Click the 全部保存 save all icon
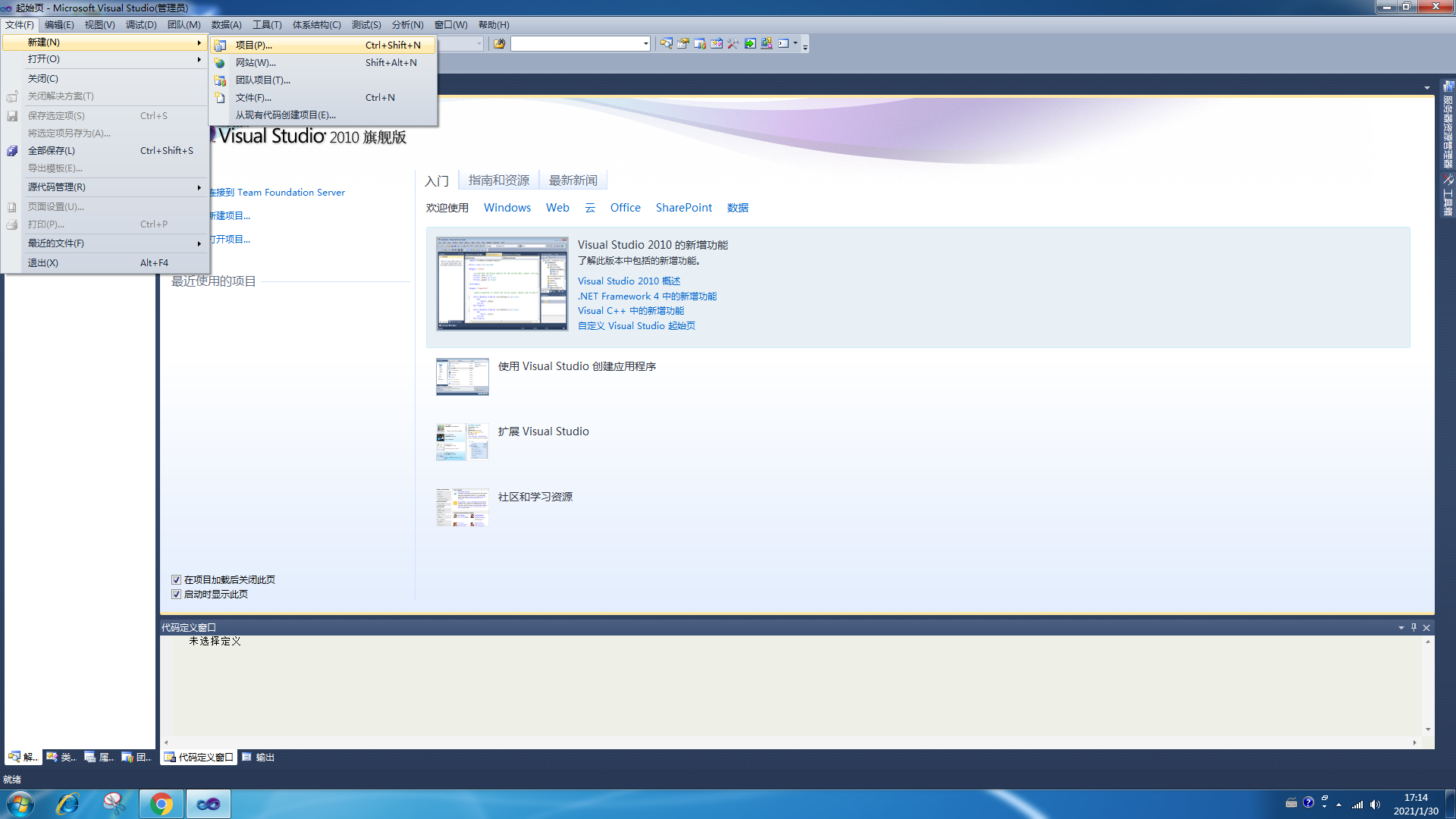 [x=12, y=151]
